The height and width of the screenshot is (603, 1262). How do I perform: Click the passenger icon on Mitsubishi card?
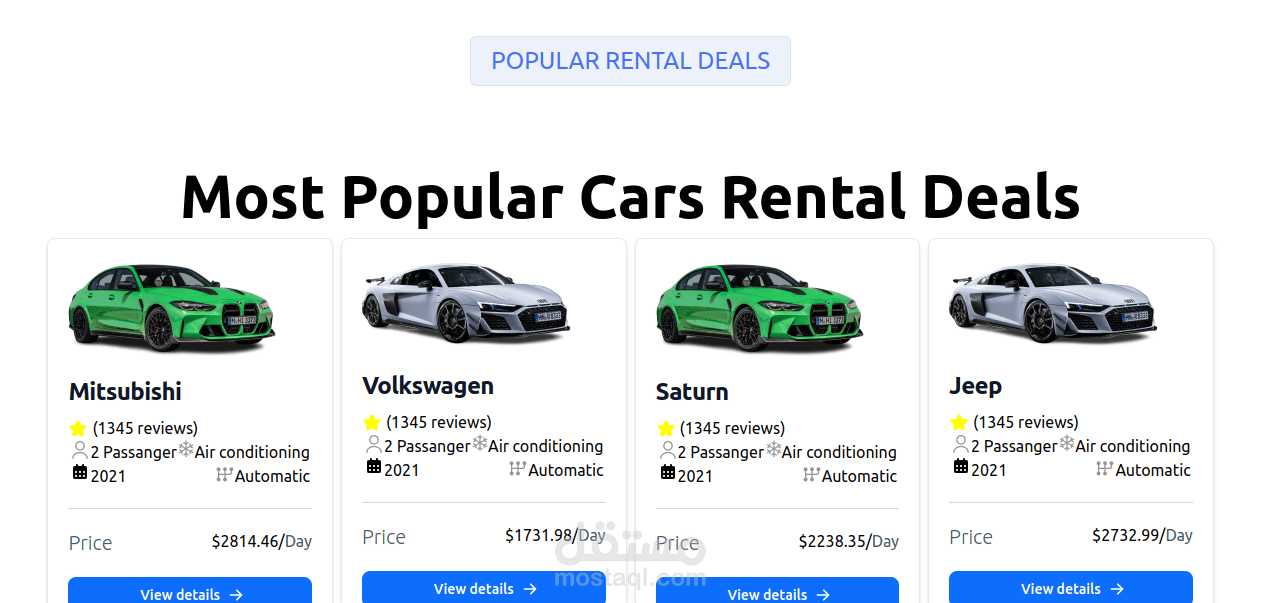pyautogui.click(x=80, y=451)
